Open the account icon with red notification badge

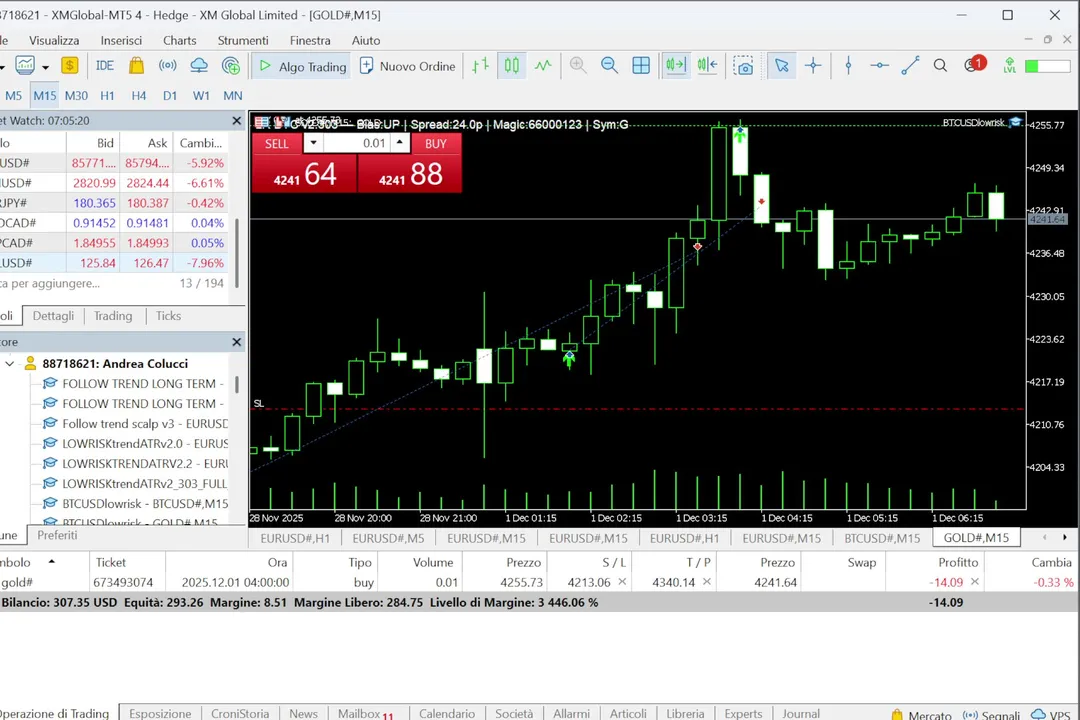[x=974, y=65]
